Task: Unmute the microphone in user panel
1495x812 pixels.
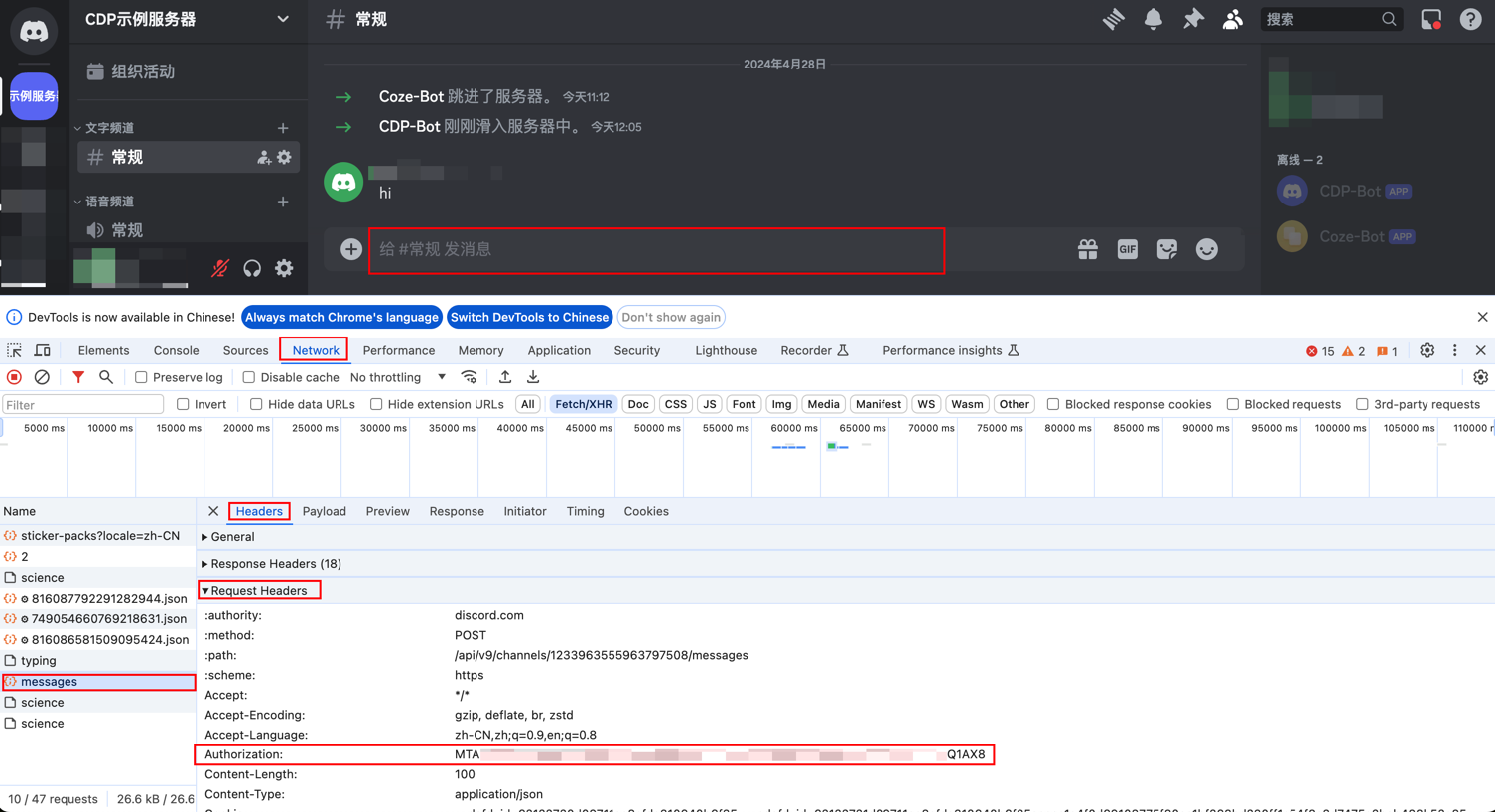Action: 220,268
